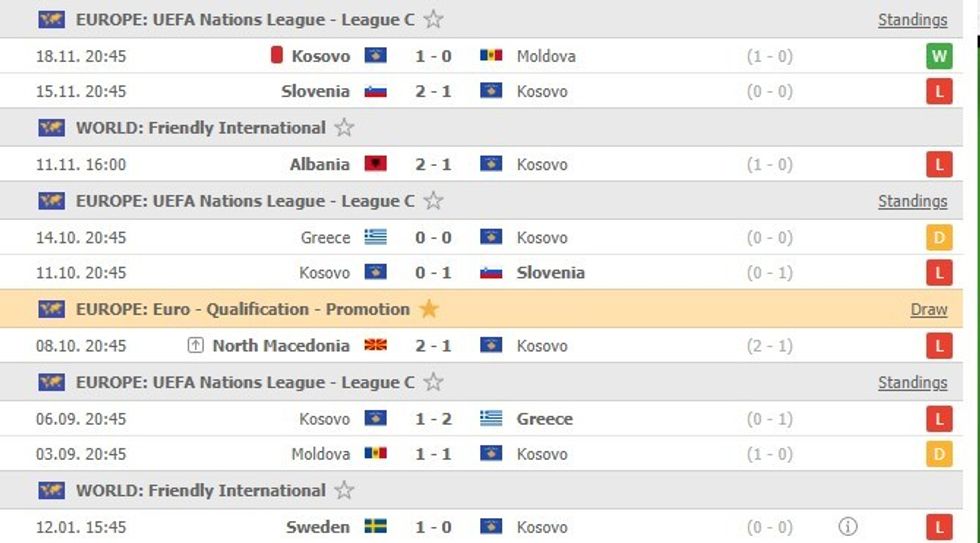The image size is (980, 543).
Task: Open the Euro - Qualification - Promotion league header
Action: pyautogui.click(x=242, y=309)
